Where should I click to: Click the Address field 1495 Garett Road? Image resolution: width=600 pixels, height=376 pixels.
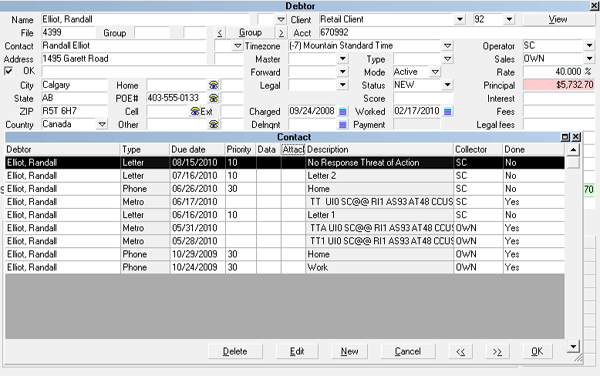pos(124,59)
